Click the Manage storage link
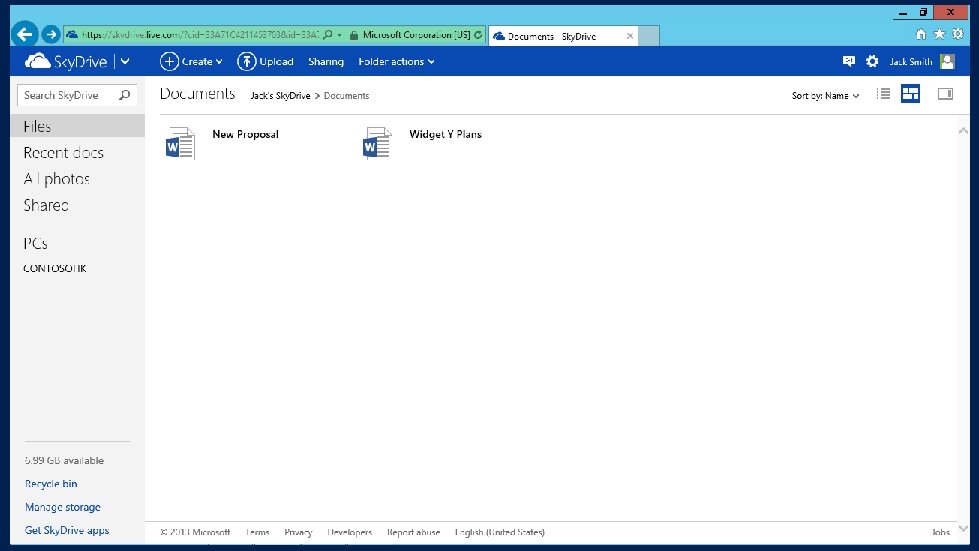The image size is (979, 551). click(62, 507)
